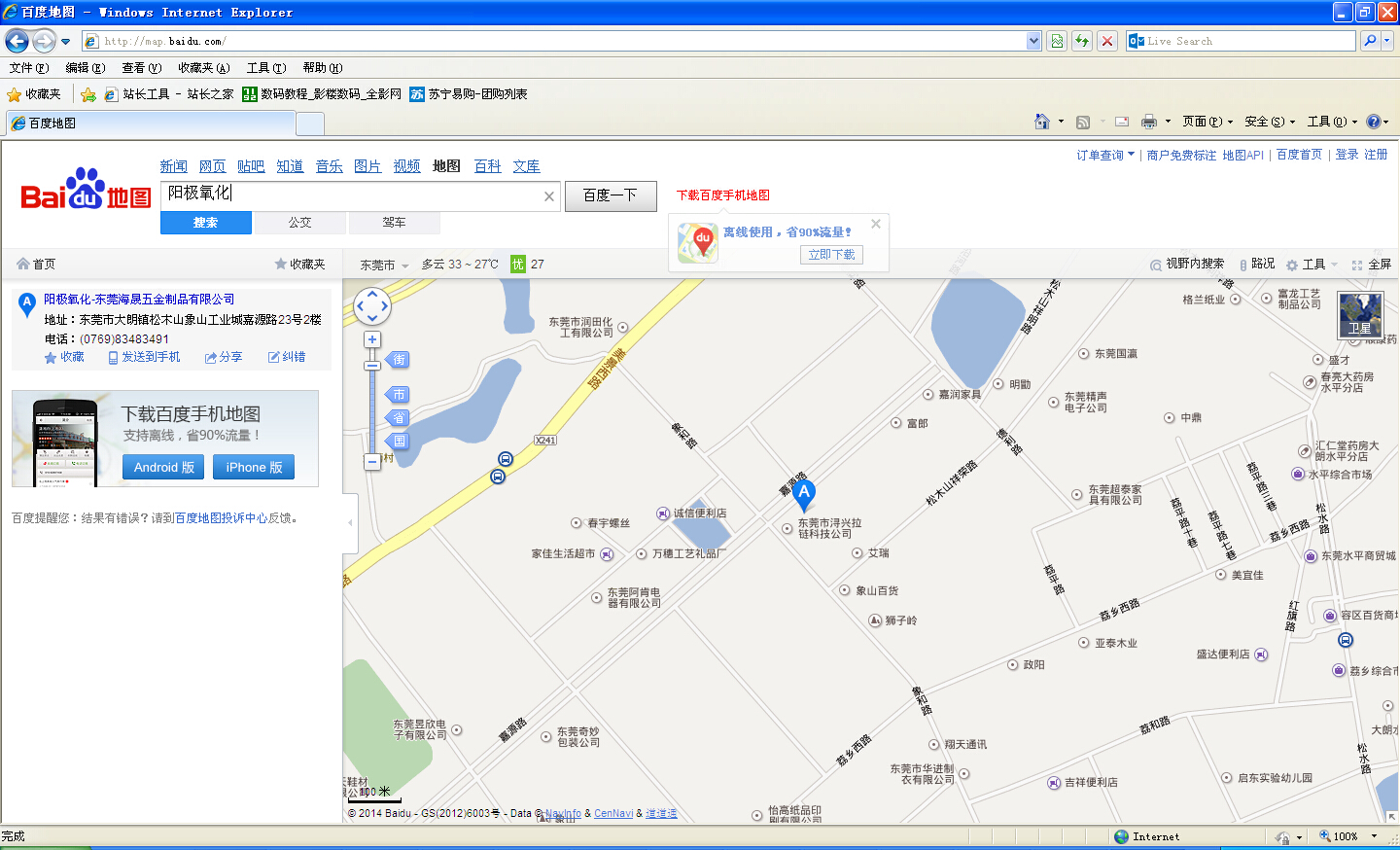Click the Android 版 download button
Image resolution: width=1400 pixels, height=850 pixels.
pyautogui.click(x=163, y=468)
